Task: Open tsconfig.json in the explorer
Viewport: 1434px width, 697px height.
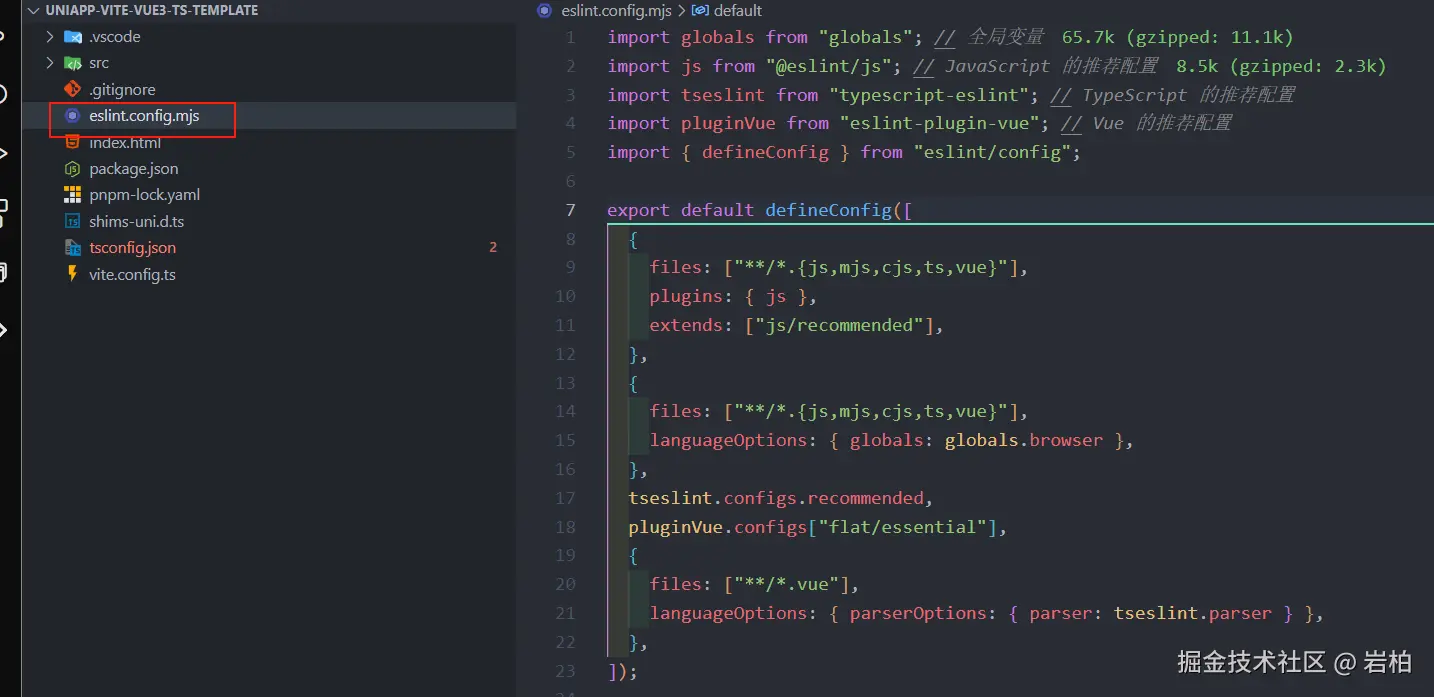Action: click(269, 248)
